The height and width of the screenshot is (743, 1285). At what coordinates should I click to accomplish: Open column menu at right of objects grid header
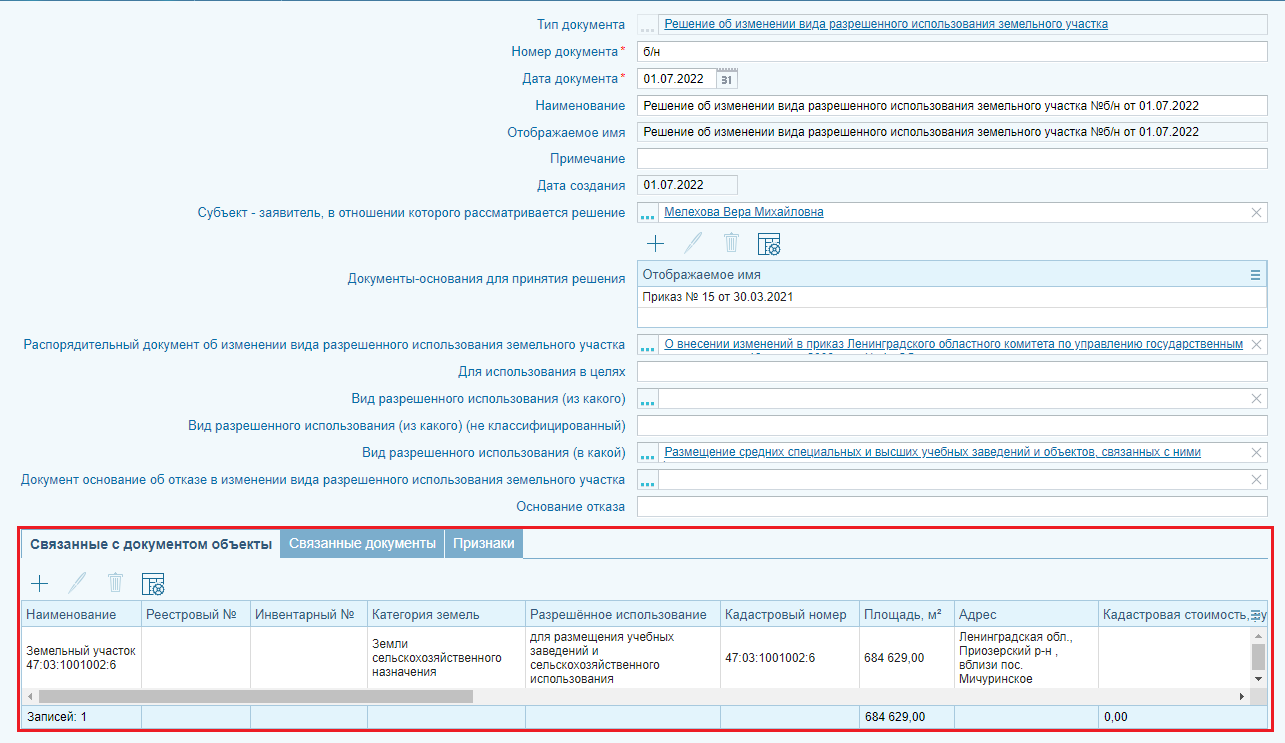[1256, 615]
